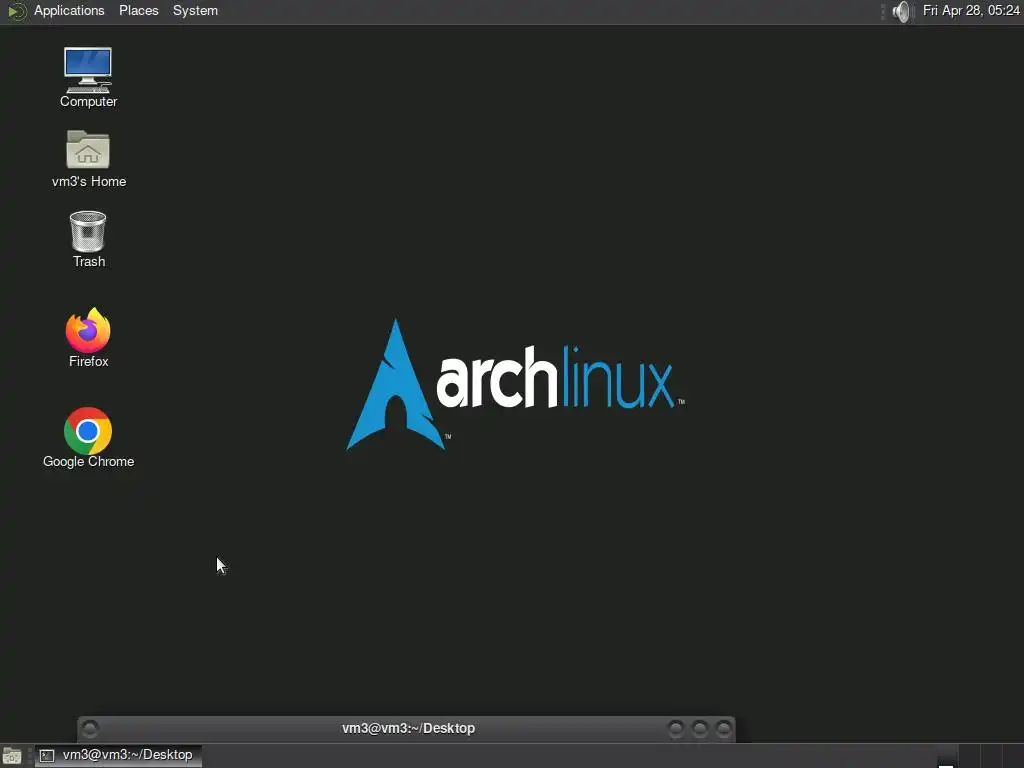Maximize the vm3@vm3:~/Desktop terminal window
The image size is (1024, 768).
click(x=699, y=728)
